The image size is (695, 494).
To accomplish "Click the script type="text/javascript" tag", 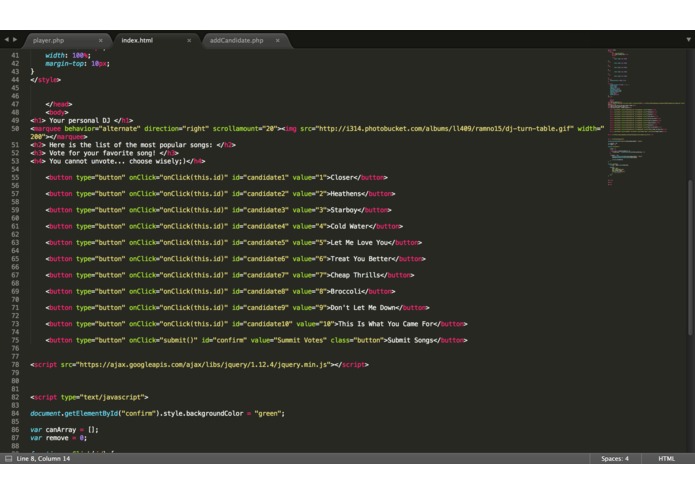I will coord(89,397).
